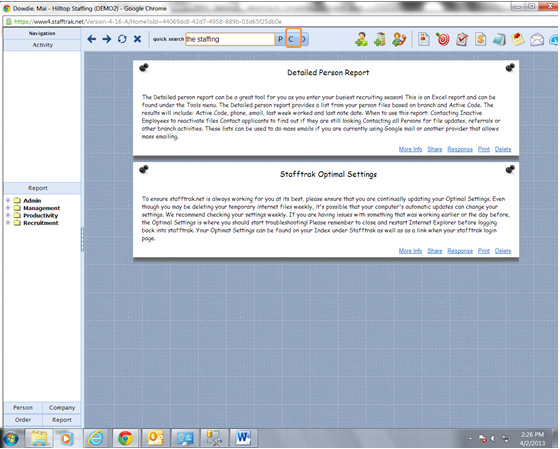Select the Recruitment report folder
The height and width of the screenshot is (449, 560).
pos(41,223)
